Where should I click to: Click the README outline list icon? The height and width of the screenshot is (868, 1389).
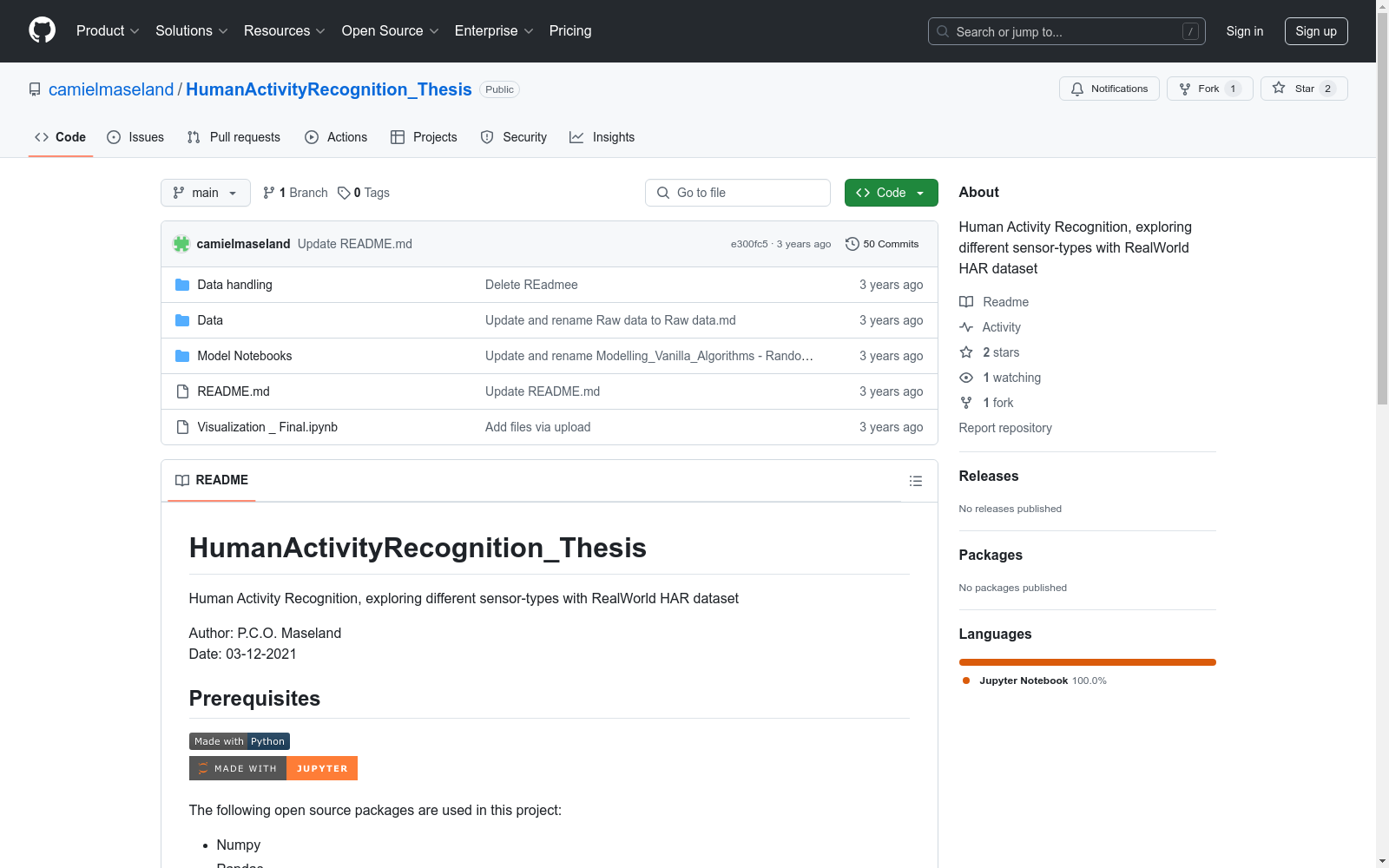click(915, 481)
